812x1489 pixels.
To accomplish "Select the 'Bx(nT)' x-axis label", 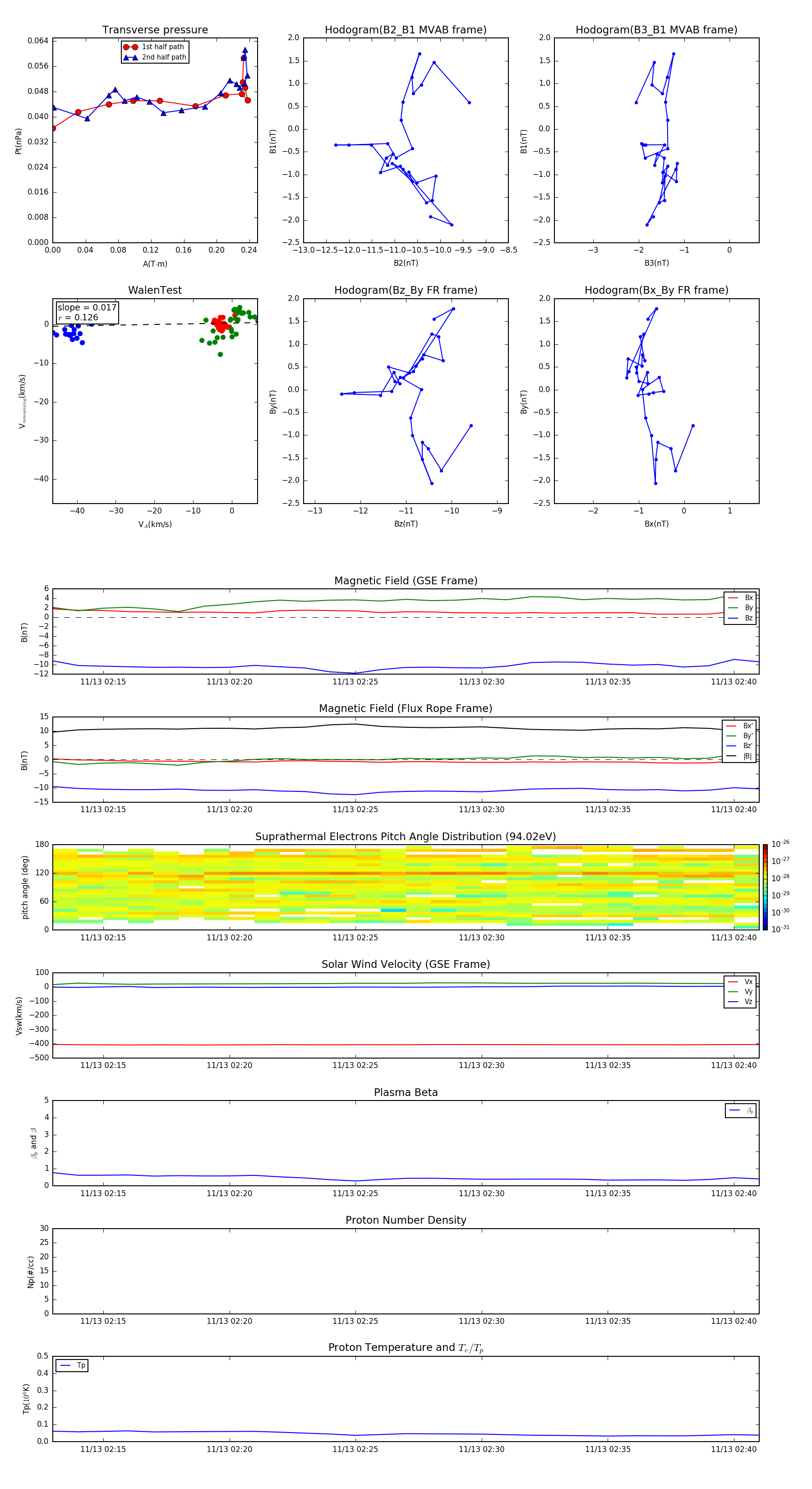I will click(x=656, y=524).
